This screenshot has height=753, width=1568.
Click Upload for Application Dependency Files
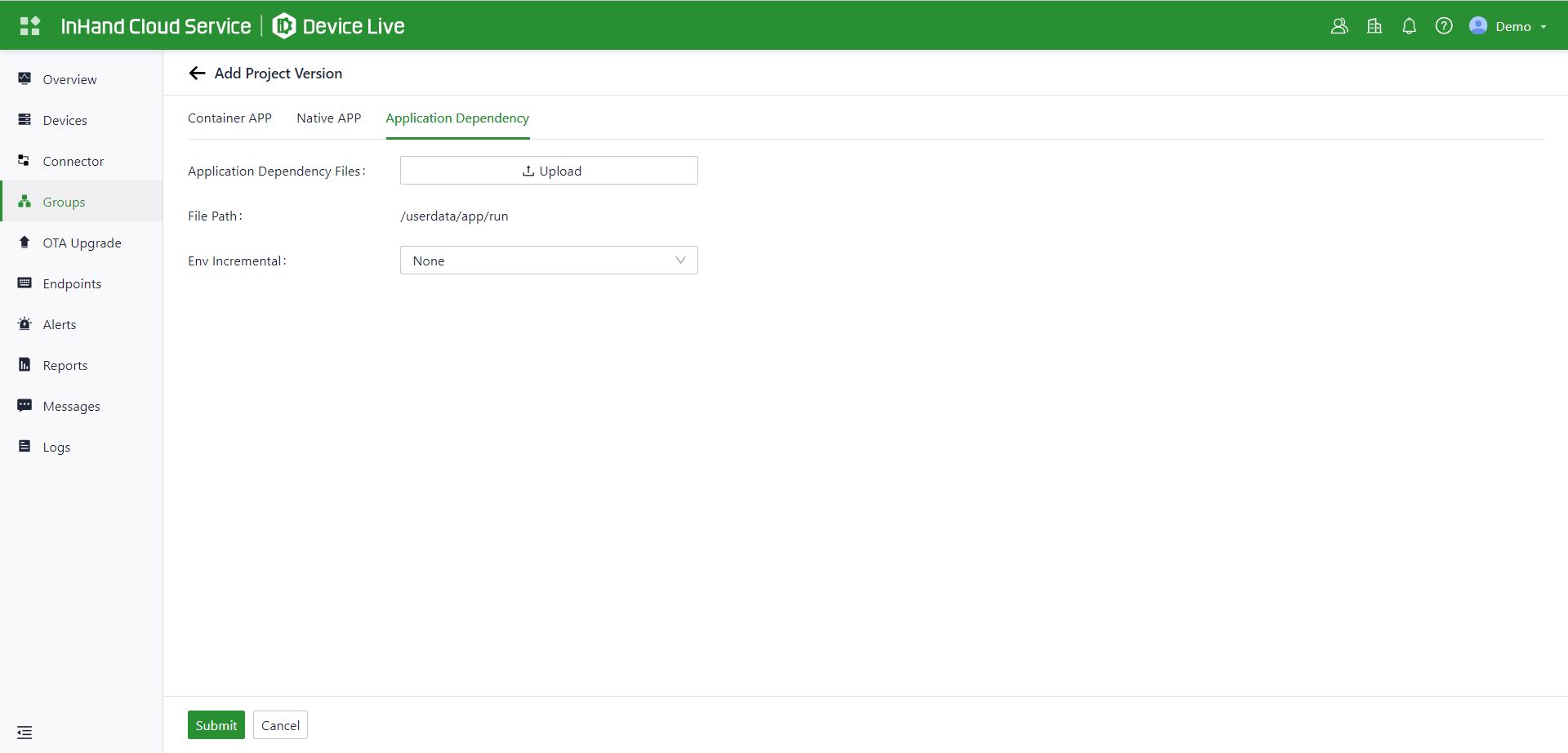point(549,171)
